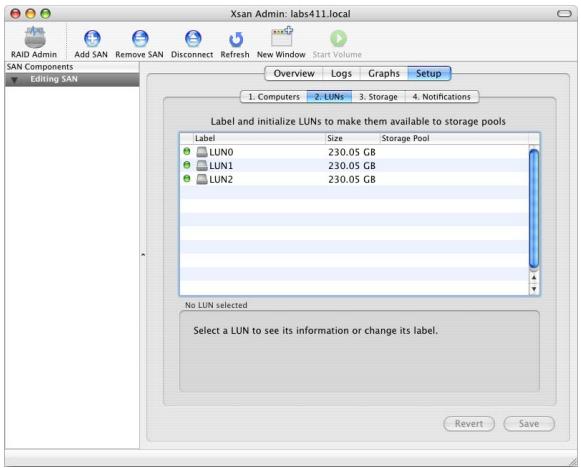This screenshot has width=581, height=468.
Task: Select the LUN0 row label
Action: tap(221, 152)
